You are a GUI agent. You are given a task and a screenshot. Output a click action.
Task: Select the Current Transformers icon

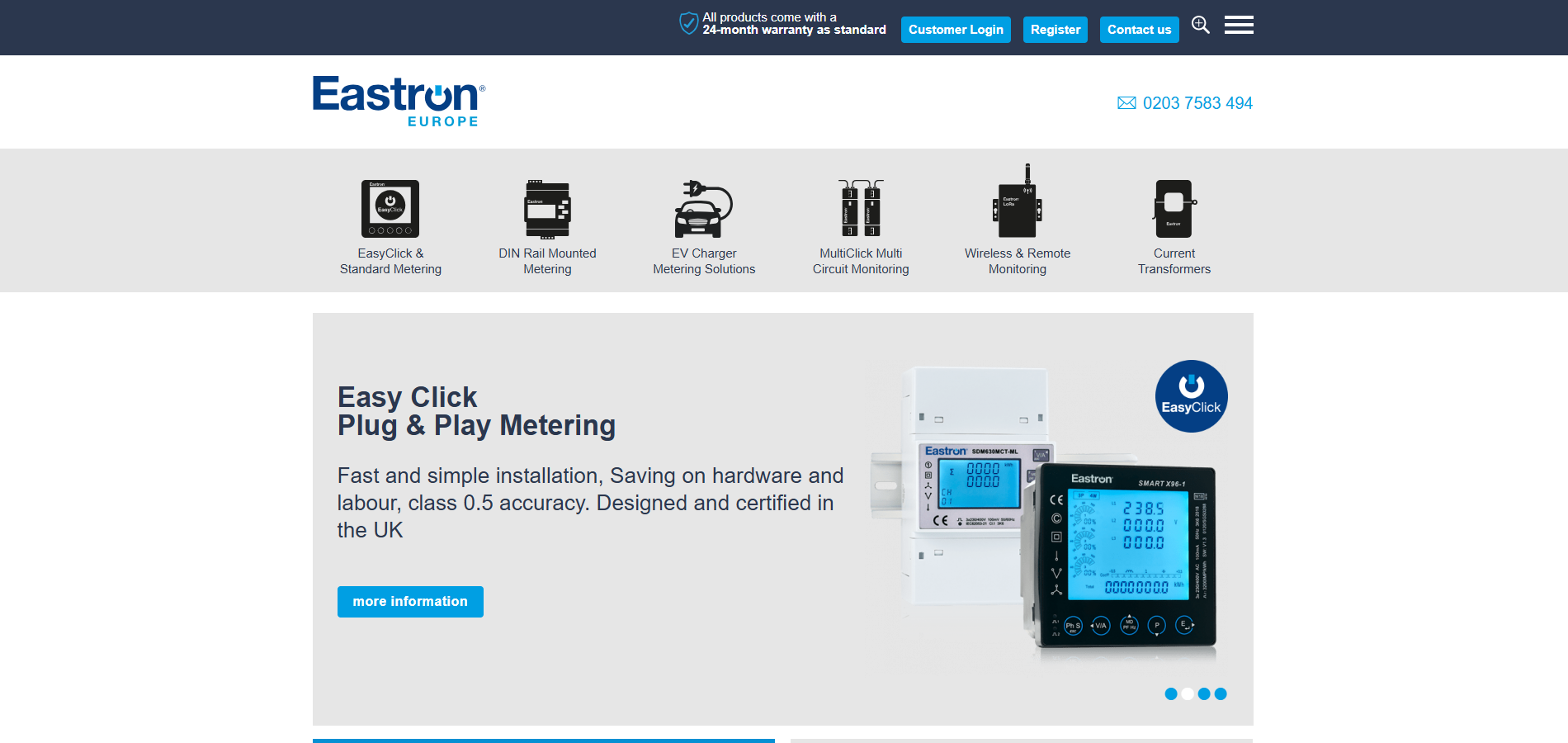pyautogui.click(x=1174, y=209)
